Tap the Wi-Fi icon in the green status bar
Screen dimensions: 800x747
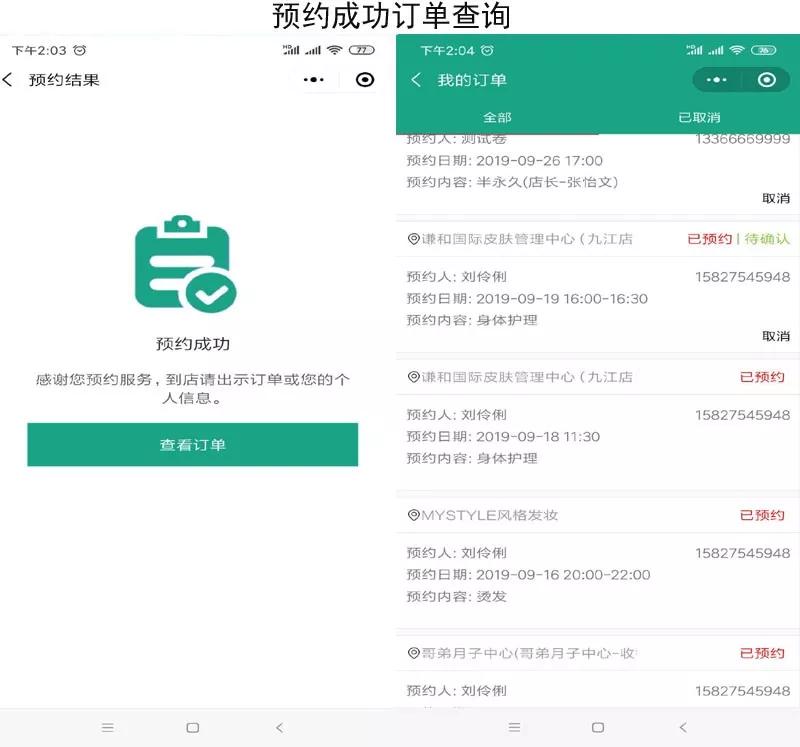click(x=736, y=50)
